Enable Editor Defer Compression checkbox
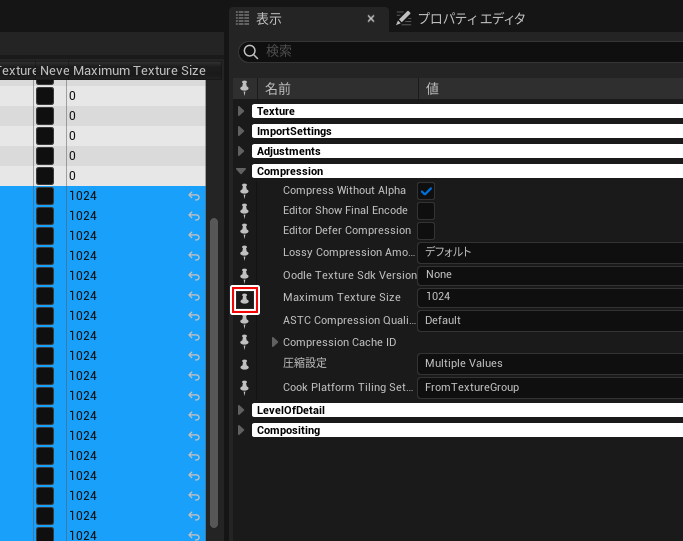683x541 pixels. click(426, 231)
